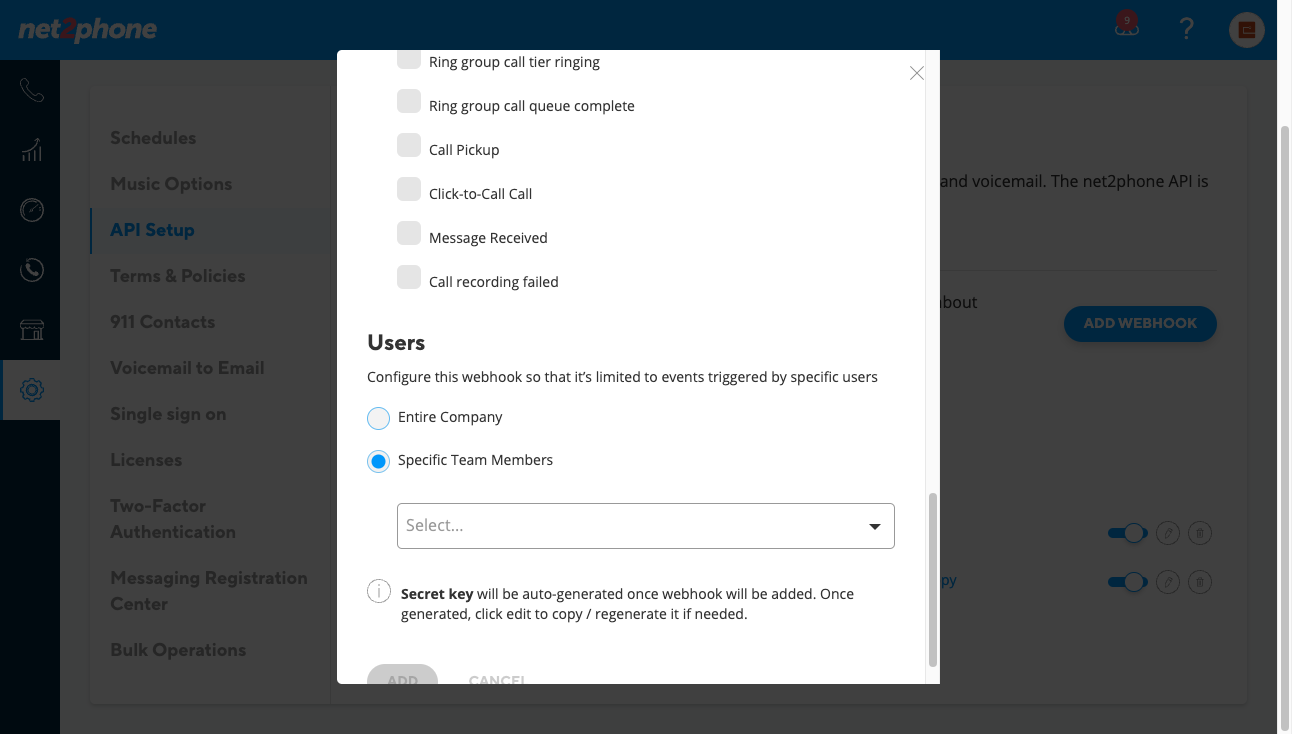Viewport: 1292px width, 734px height.
Task: Open the user avatar account menu
Action: tap(1247, 29)
